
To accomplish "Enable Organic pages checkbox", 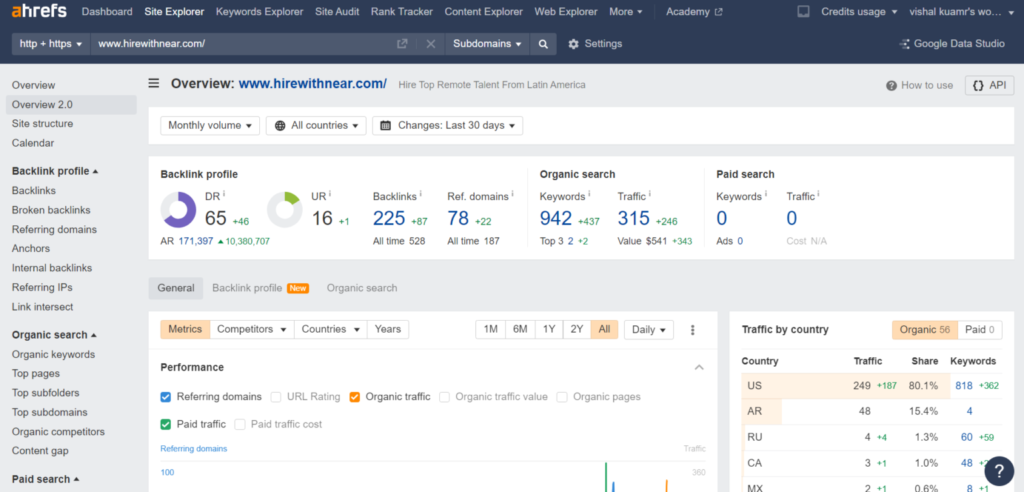I will 562,397.
